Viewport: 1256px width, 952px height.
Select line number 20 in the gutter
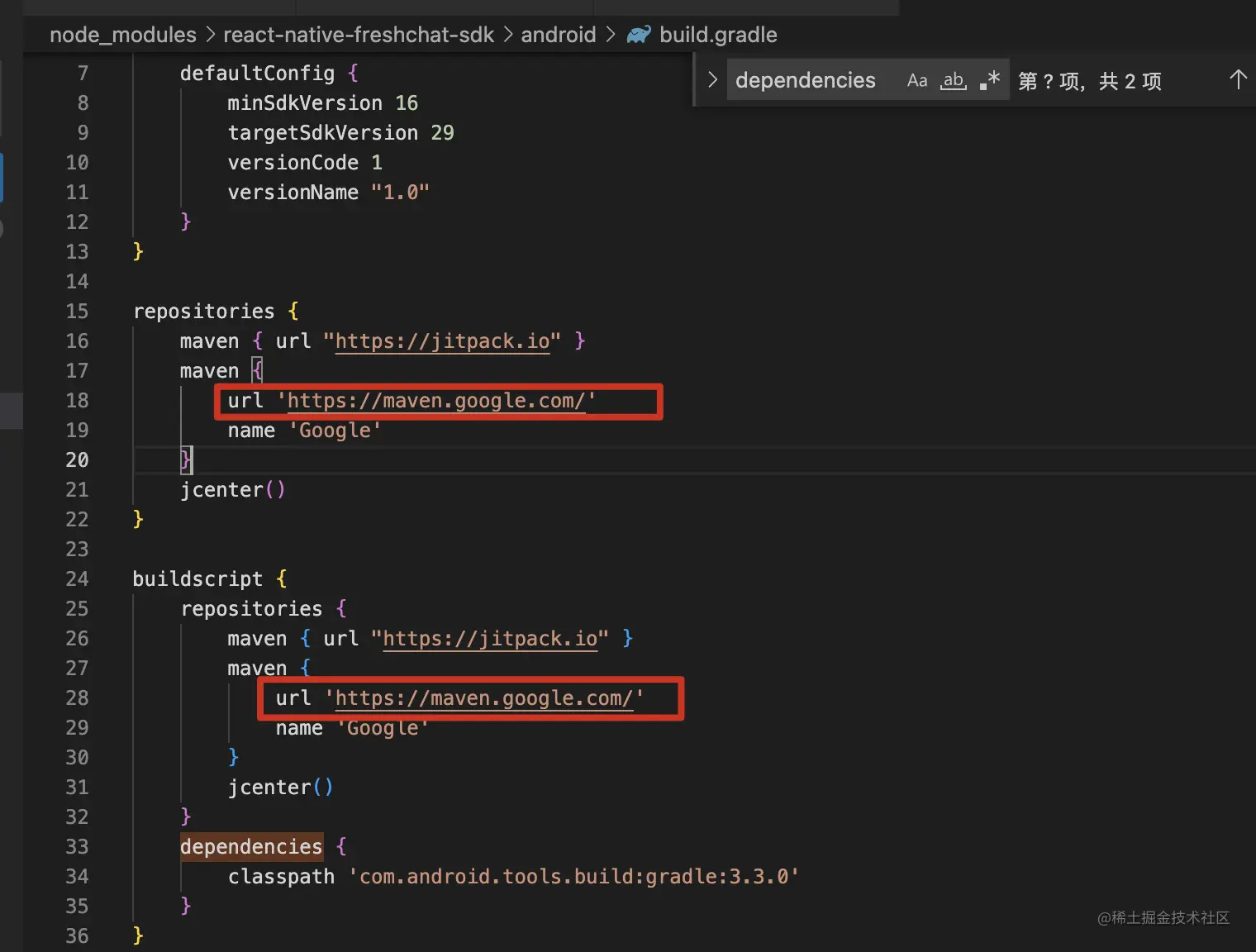tap(77, 460)
